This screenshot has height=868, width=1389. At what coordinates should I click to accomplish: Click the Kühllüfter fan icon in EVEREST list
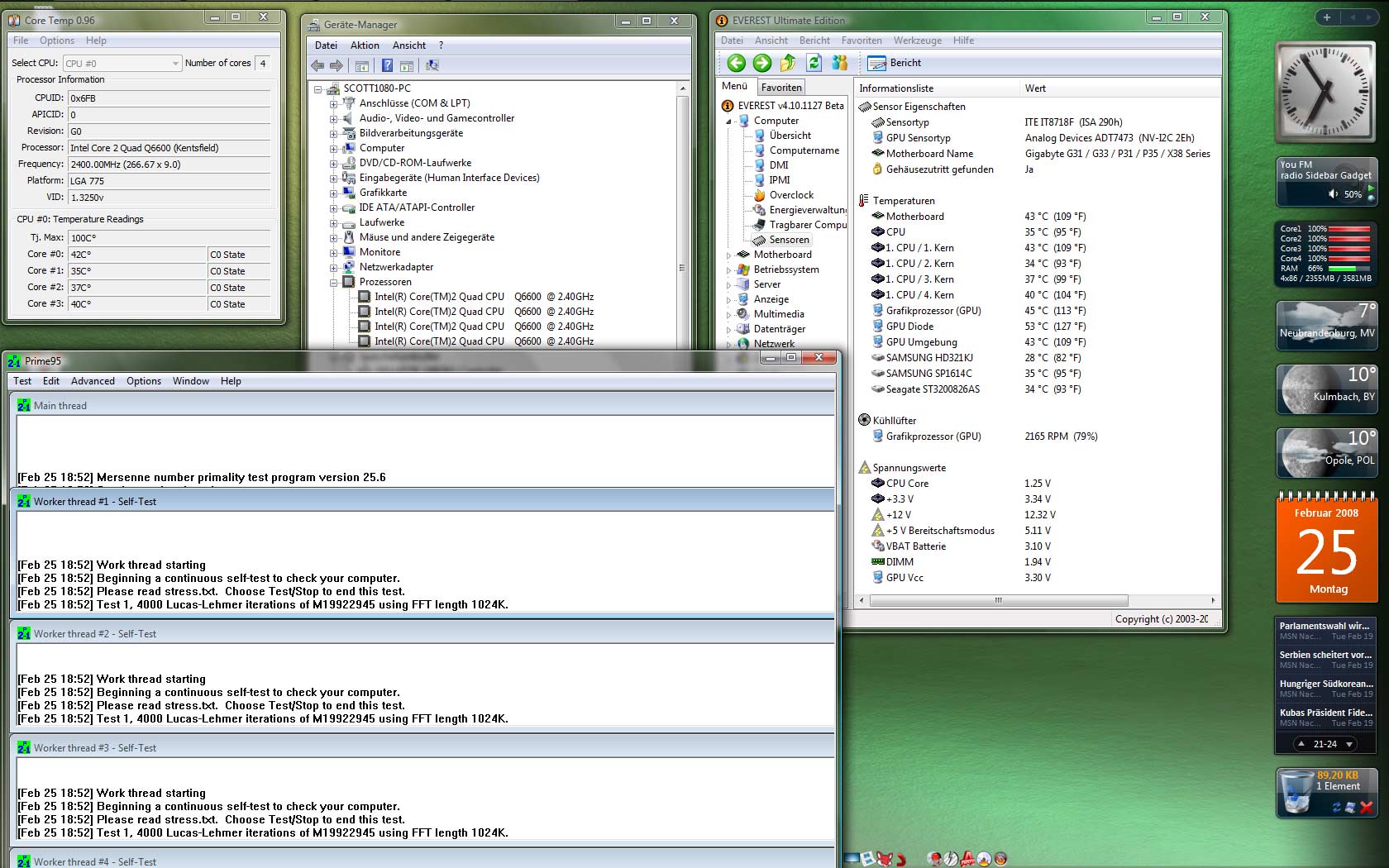coord(864,421)
